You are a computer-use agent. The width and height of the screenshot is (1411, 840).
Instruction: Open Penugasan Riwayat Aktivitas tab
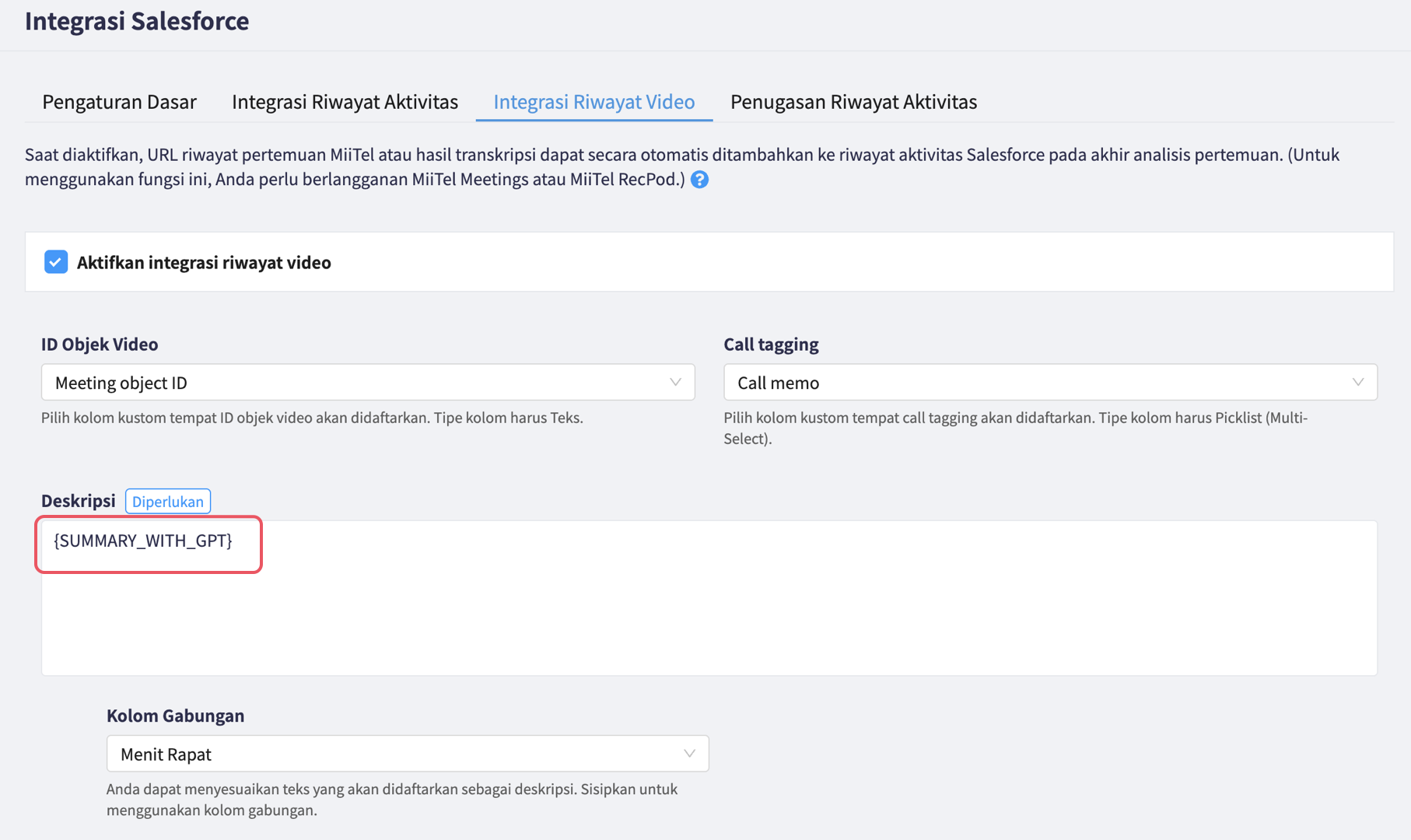tap(853, 102)
